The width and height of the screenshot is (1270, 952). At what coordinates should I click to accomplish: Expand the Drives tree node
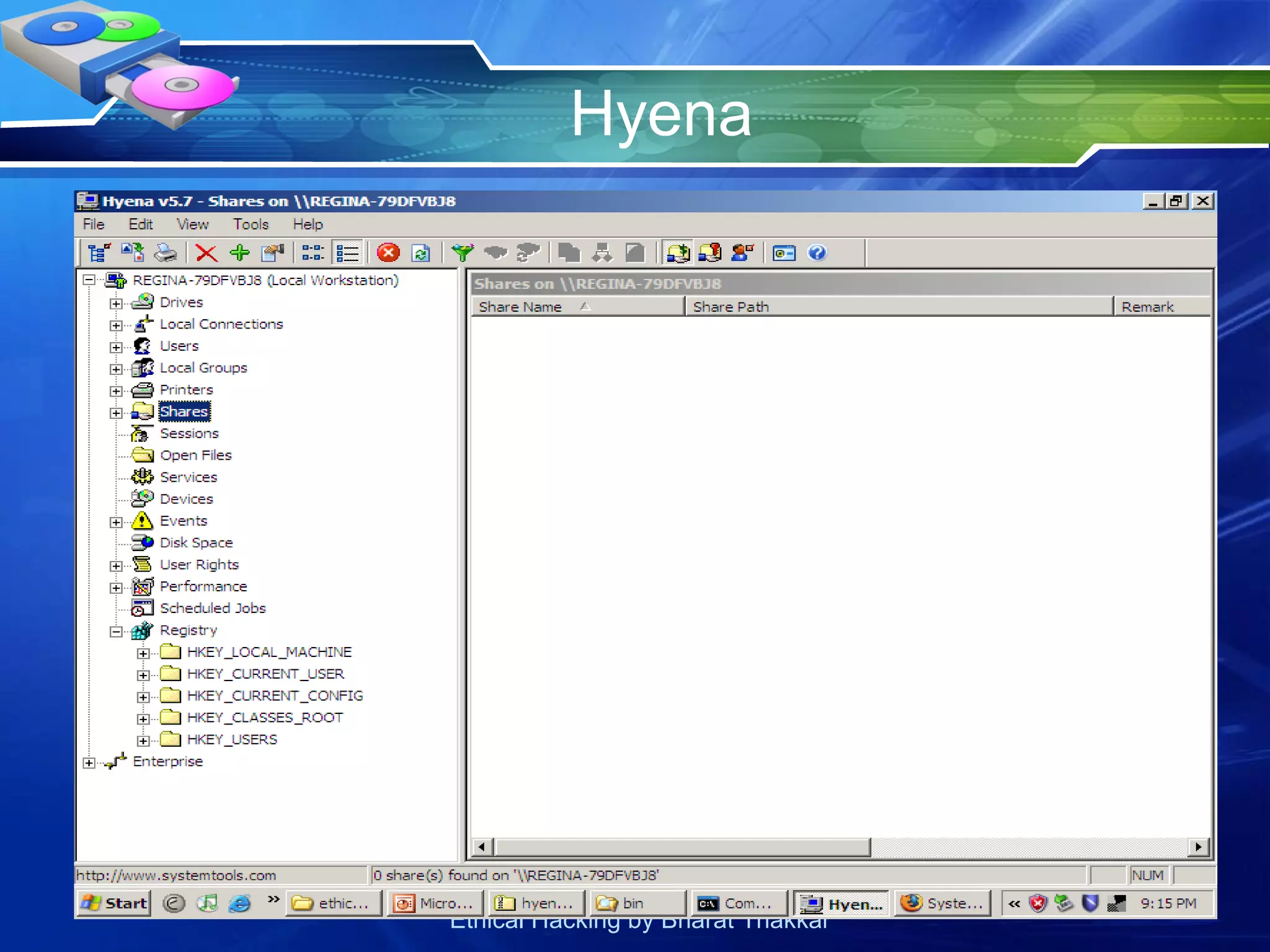coord(116,303)
